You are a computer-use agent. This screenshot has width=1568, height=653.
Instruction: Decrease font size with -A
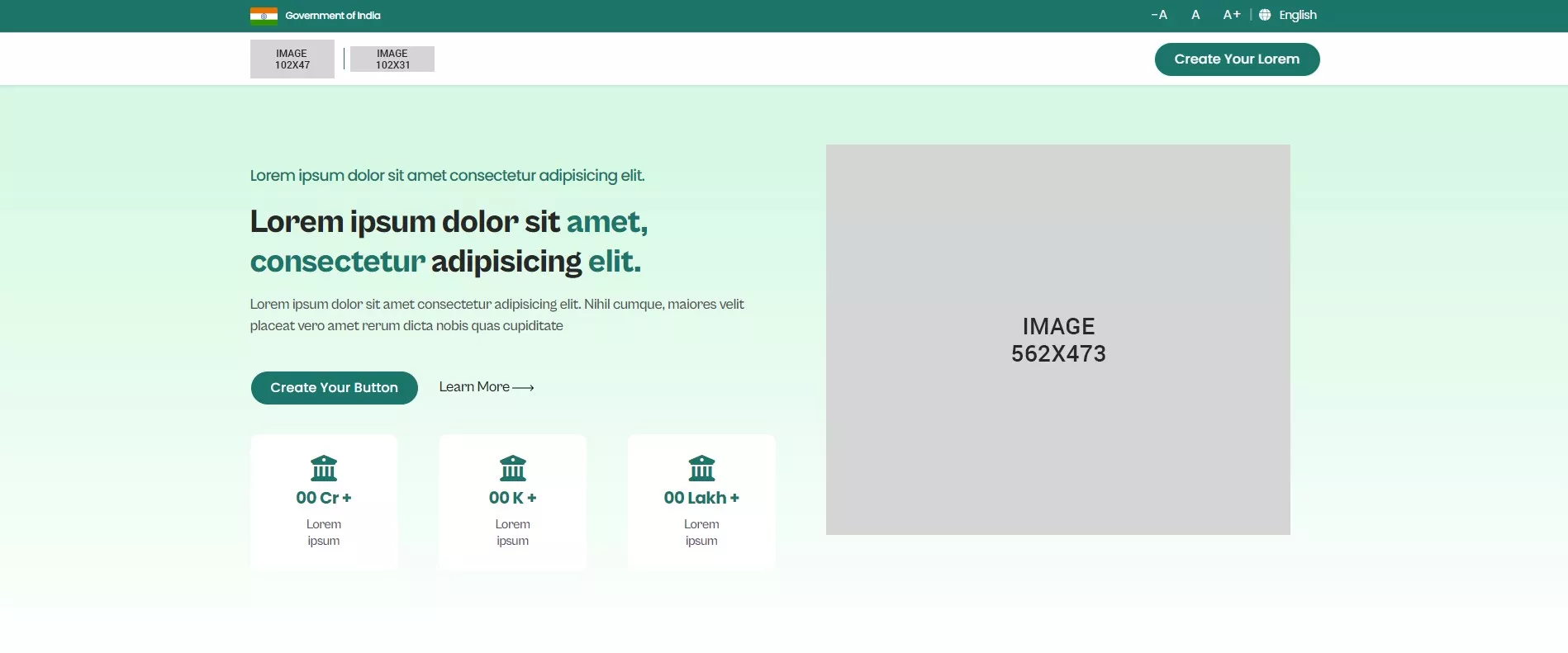click(1159, 15)
